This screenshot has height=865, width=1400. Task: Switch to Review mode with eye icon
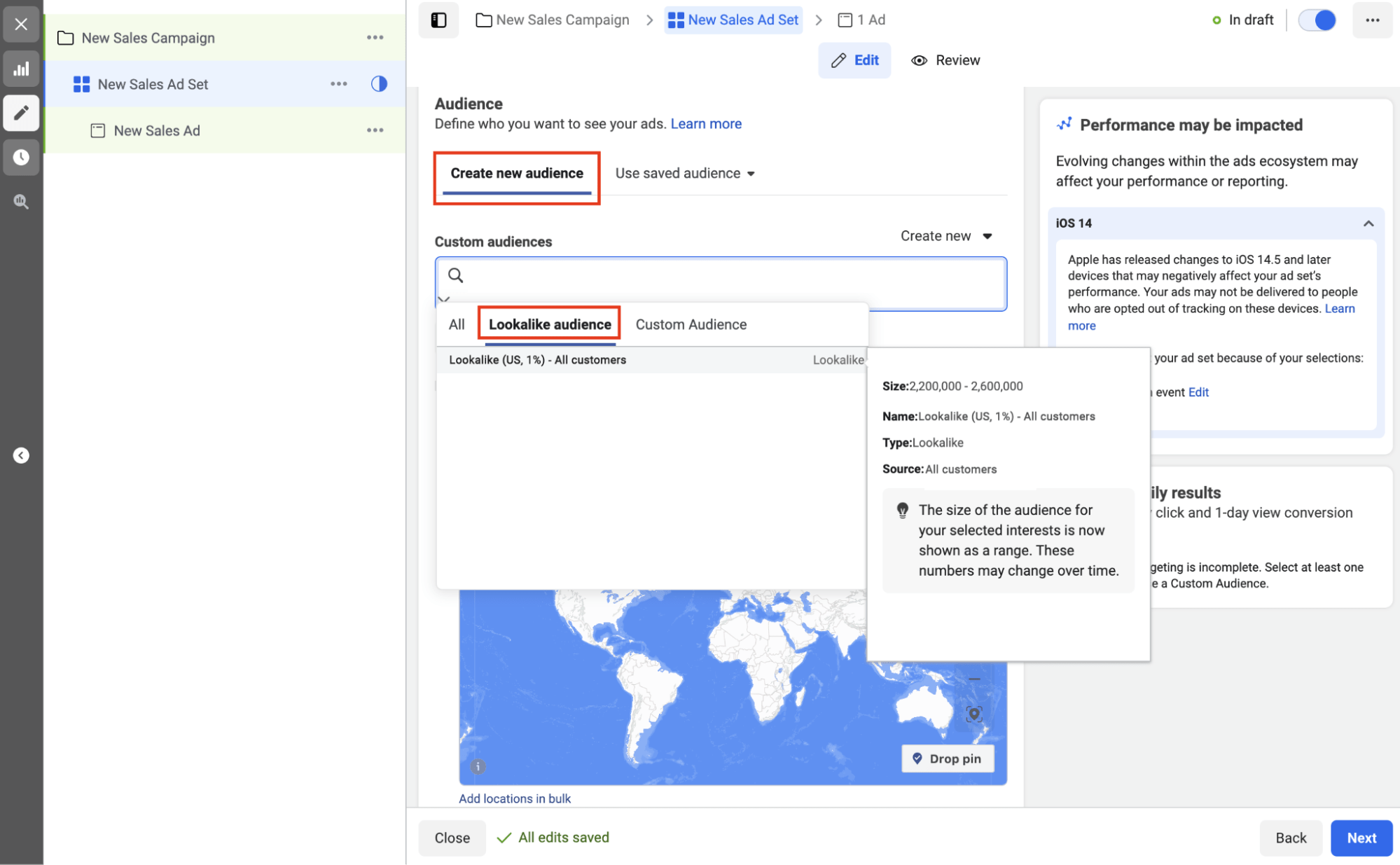coord(945,60)
